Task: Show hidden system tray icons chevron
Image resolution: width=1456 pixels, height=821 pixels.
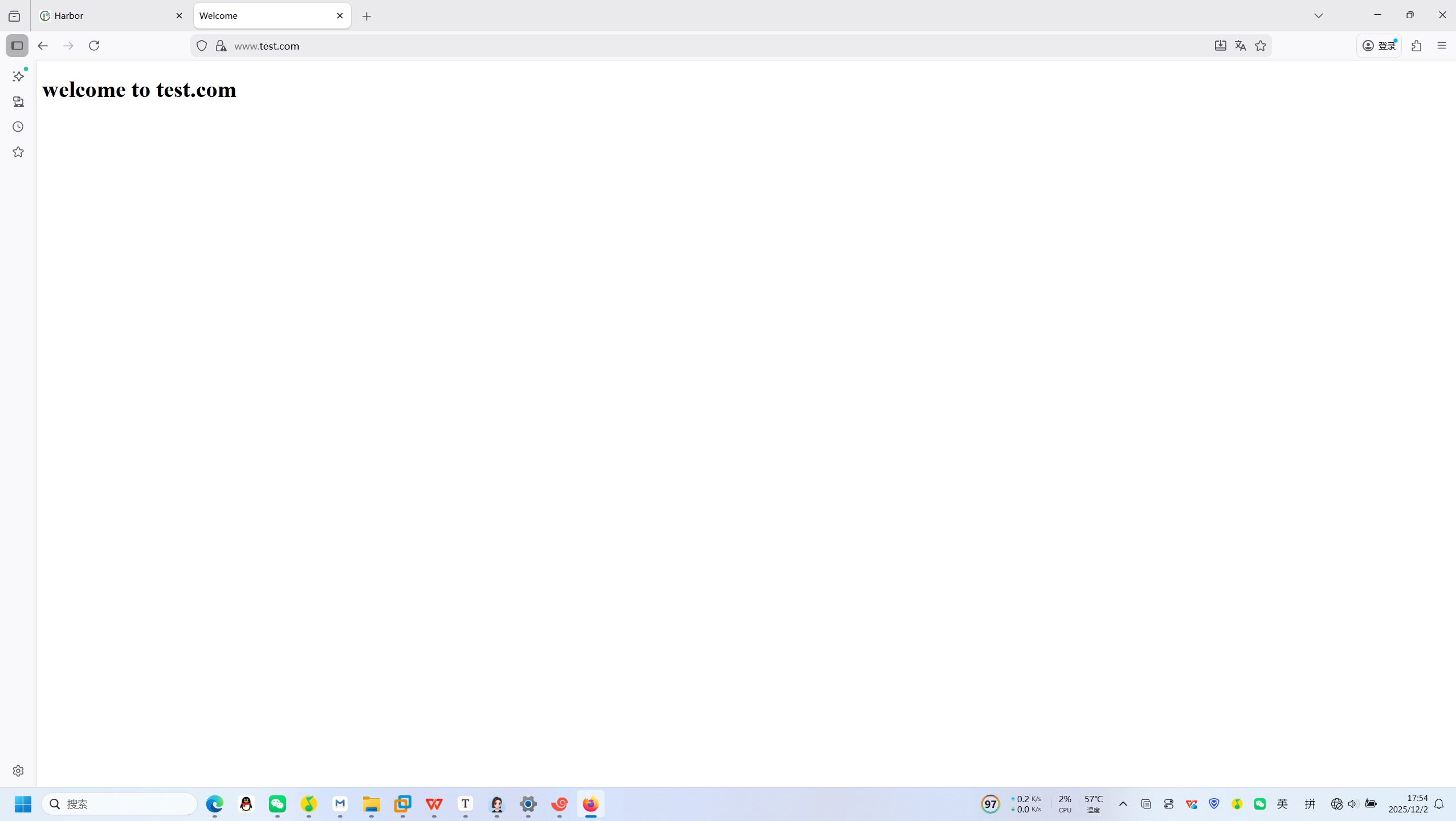Action: (x=1123, y=804)
